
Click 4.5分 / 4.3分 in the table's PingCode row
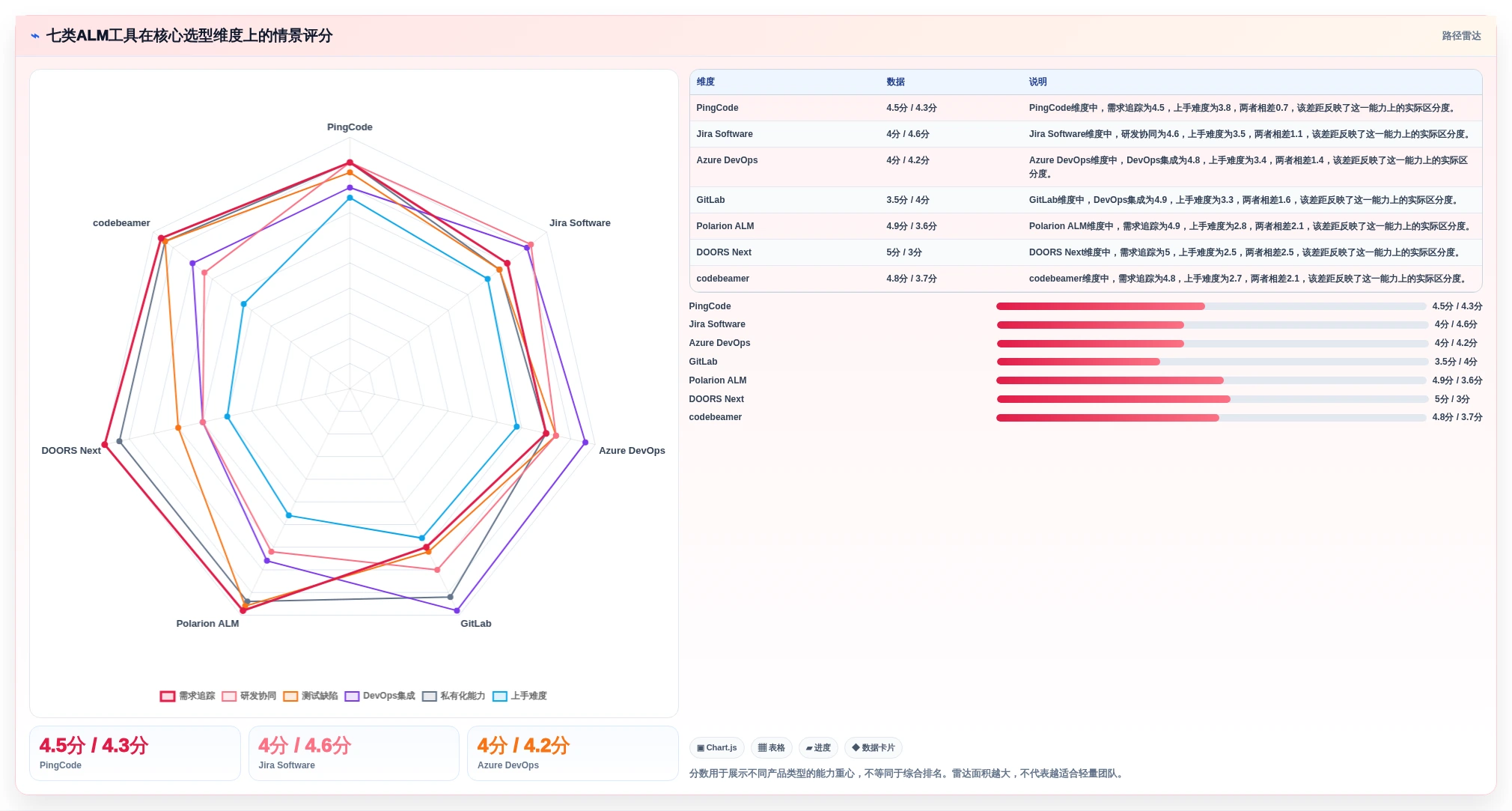click(x=912, y=108)
